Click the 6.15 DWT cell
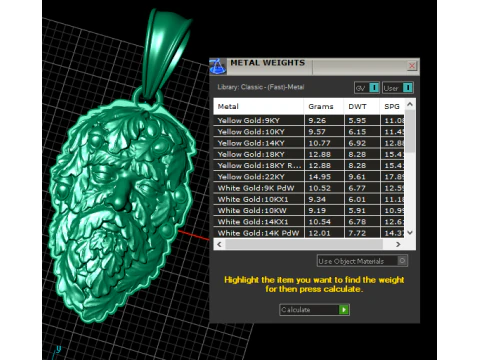Image resolution: width=480 pixels, height=360 pixels. click(x=362, y=132)
